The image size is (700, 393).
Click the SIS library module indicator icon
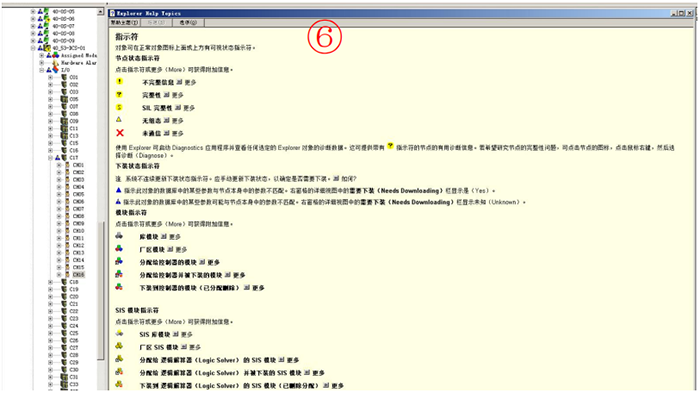pos(119,333)
